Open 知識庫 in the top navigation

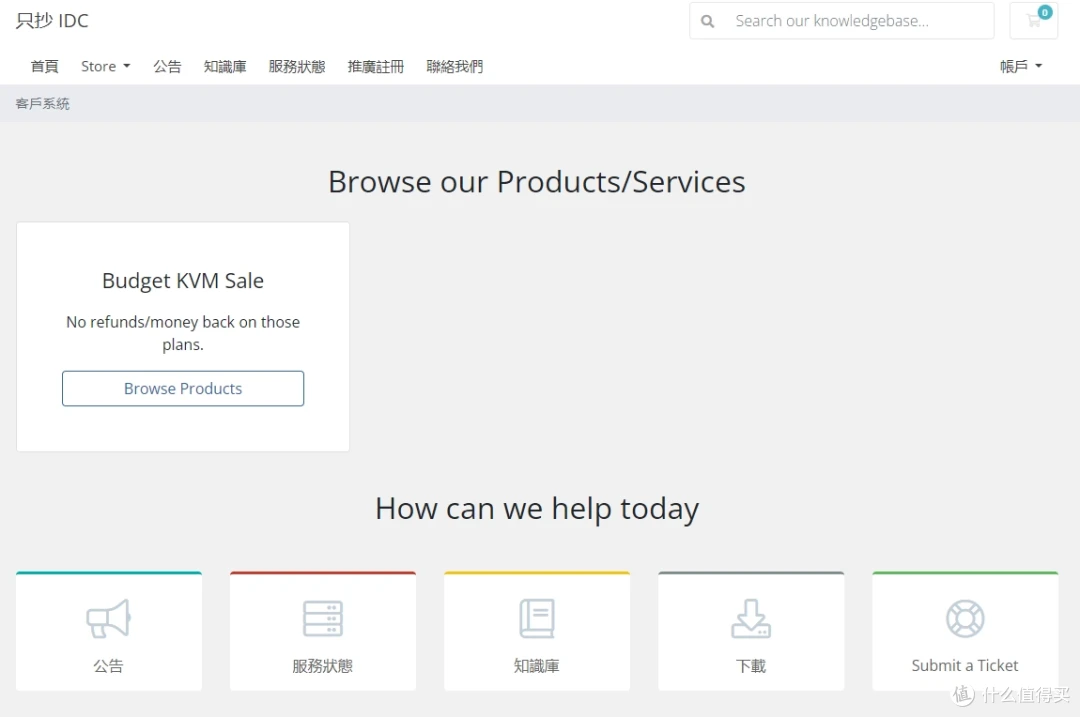coord(225,66)
